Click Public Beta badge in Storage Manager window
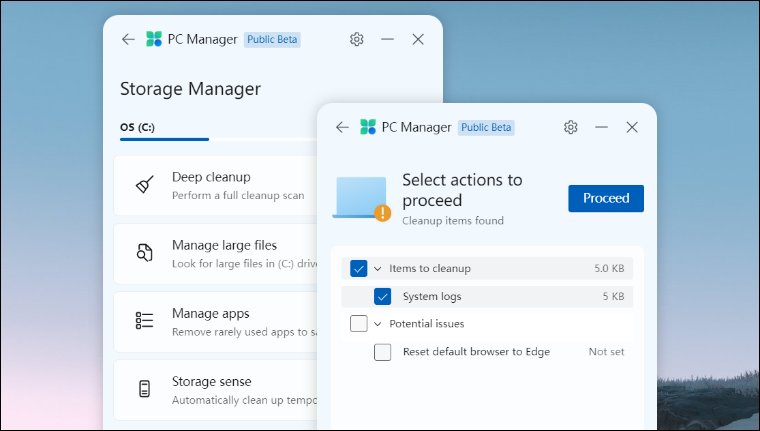 pyautogui.click(x=272, y=39)
